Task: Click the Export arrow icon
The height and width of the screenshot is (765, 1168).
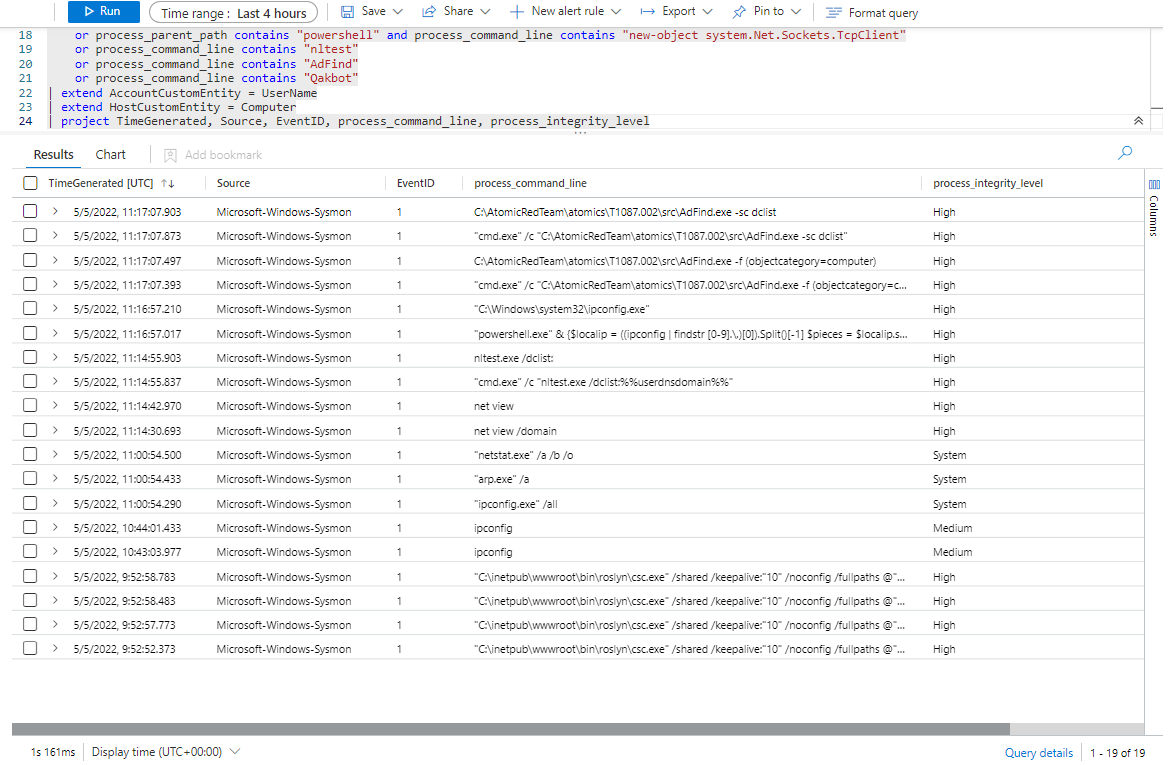Action: (x=647, y=12)
